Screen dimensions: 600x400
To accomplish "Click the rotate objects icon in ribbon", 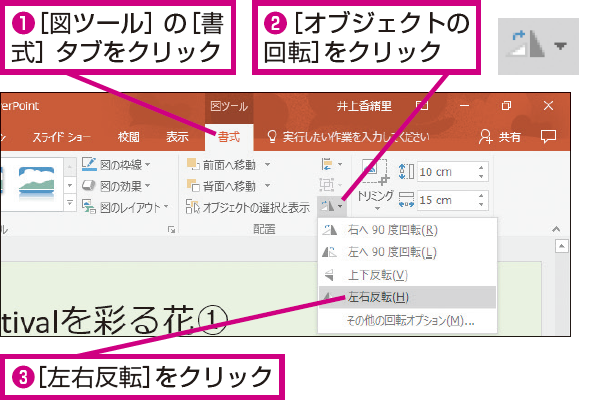I will pos(332,207).
